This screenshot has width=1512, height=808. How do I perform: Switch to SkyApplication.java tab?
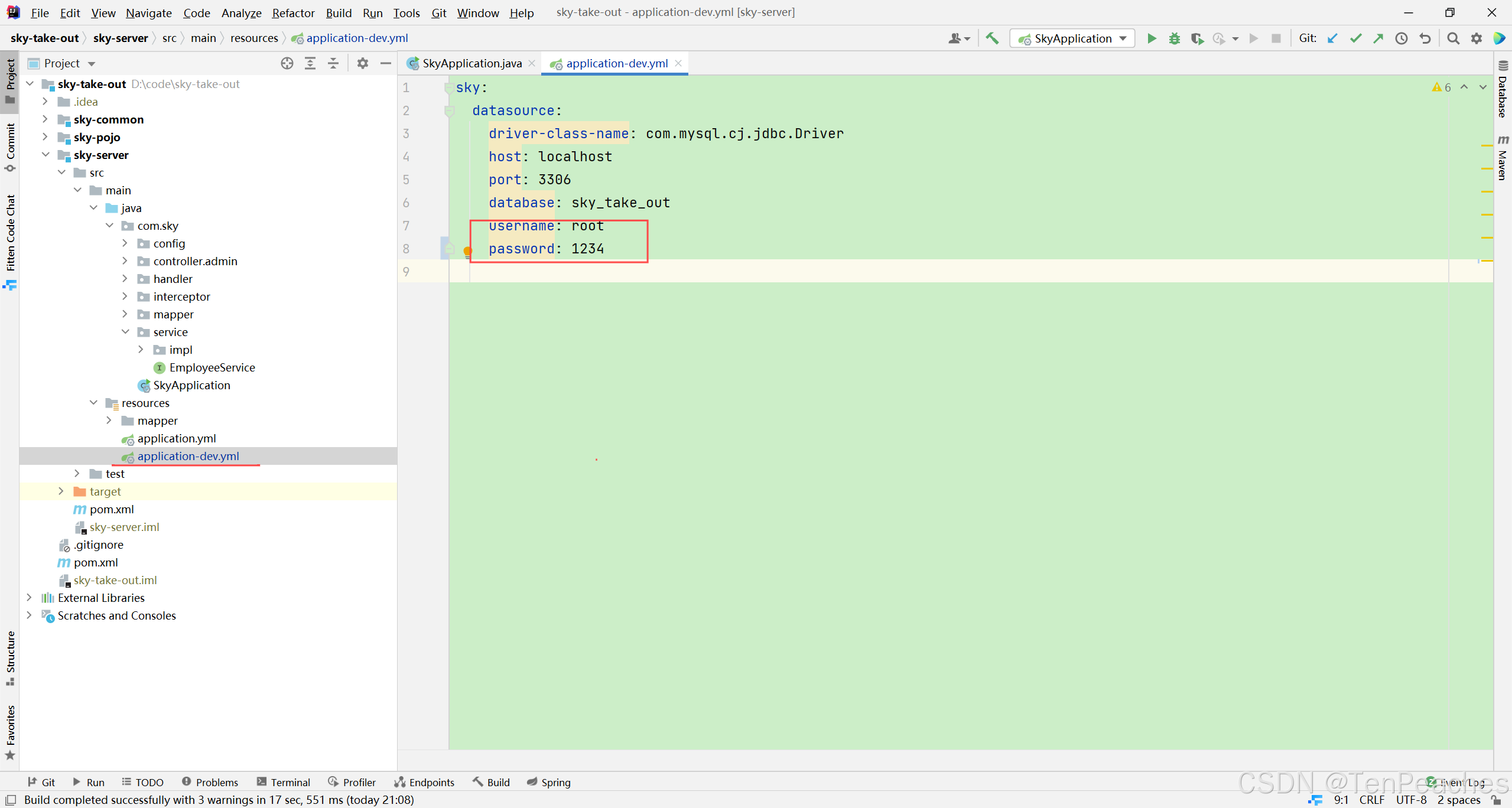pos(472,63)
